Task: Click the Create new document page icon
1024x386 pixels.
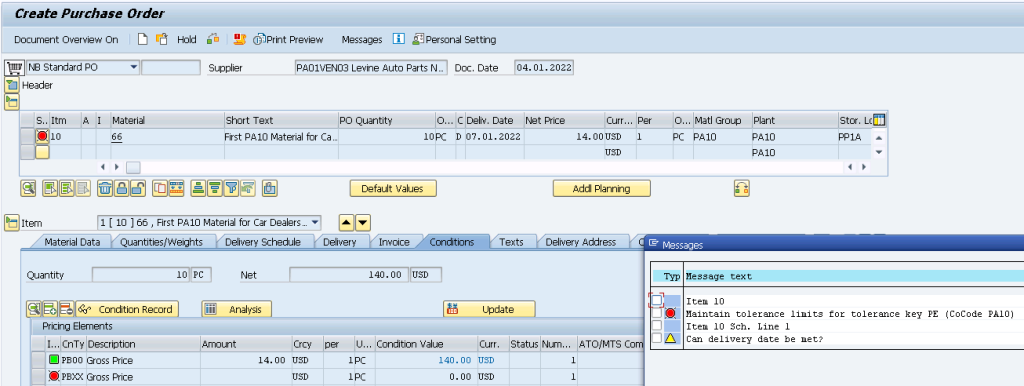Action: pyautogui.click(x=142, y=39)
